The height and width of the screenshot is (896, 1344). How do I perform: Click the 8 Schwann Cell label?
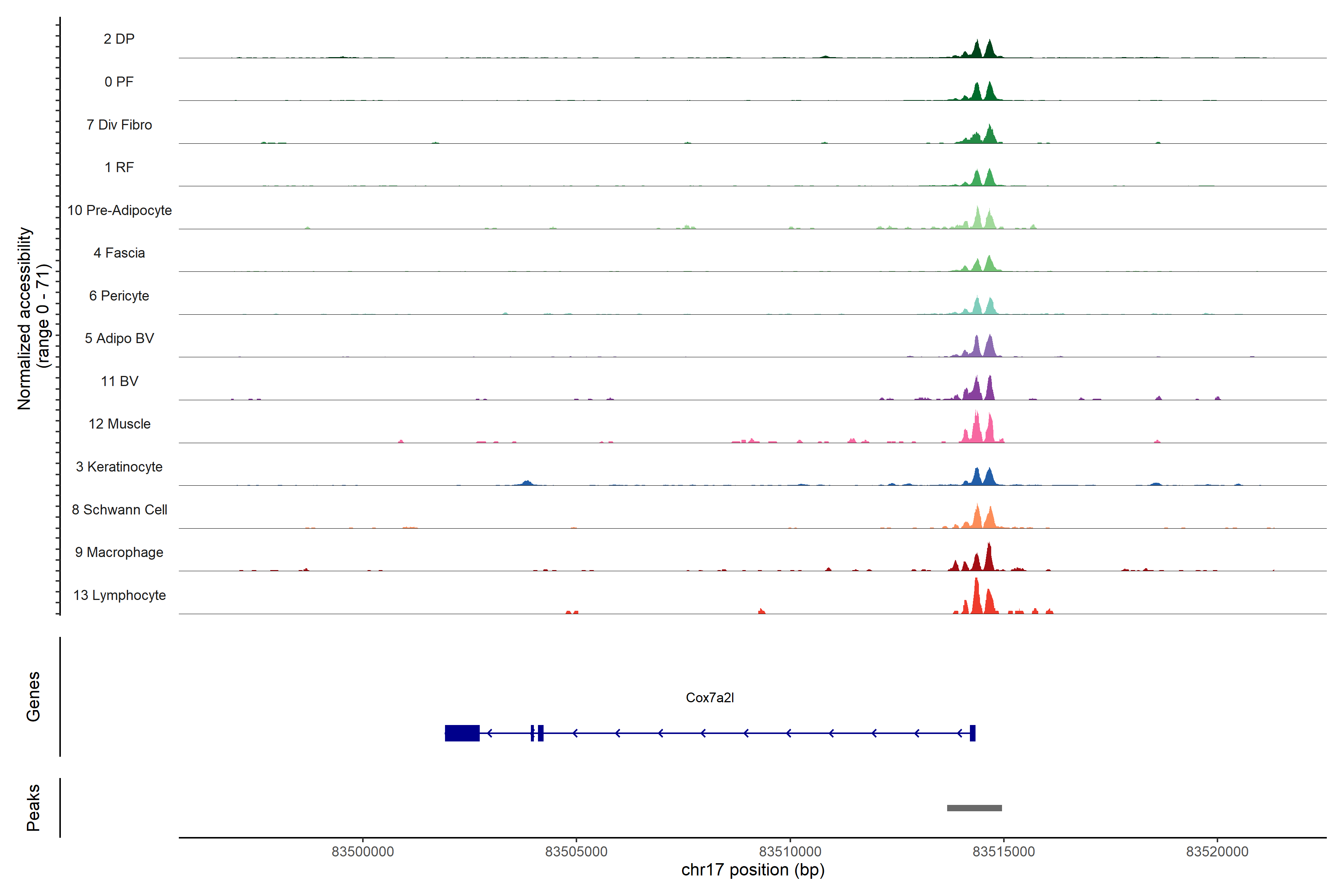pyautogui.click(x=119, y=510)
